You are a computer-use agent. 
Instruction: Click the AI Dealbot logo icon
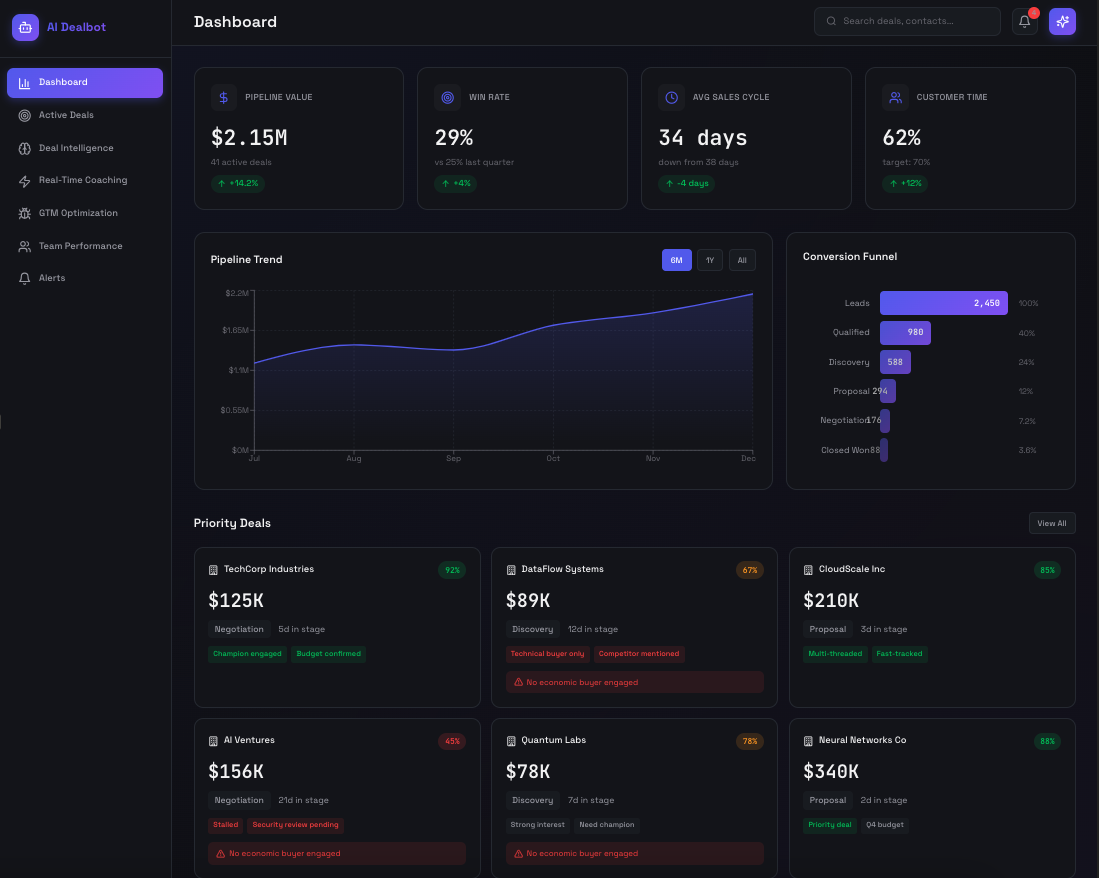[25, 27]
